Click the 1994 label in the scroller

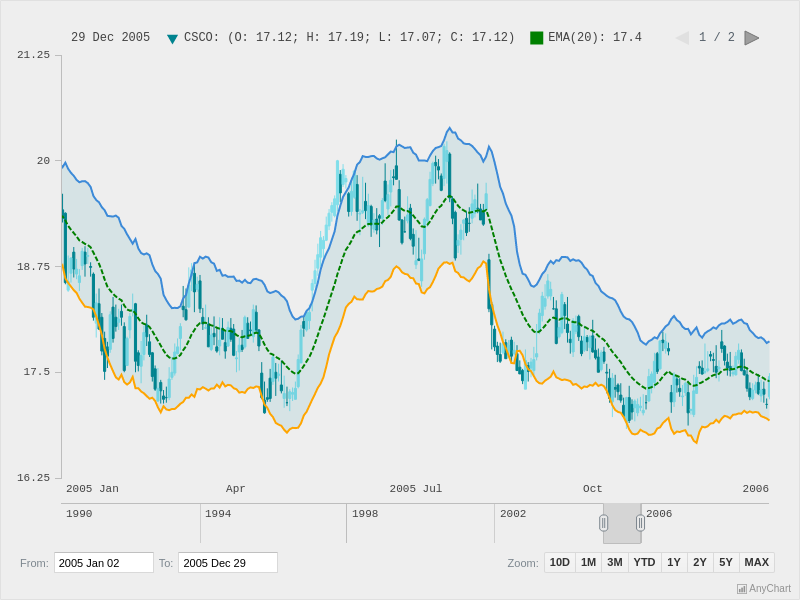pyautogui.click(x=218, y=514)
